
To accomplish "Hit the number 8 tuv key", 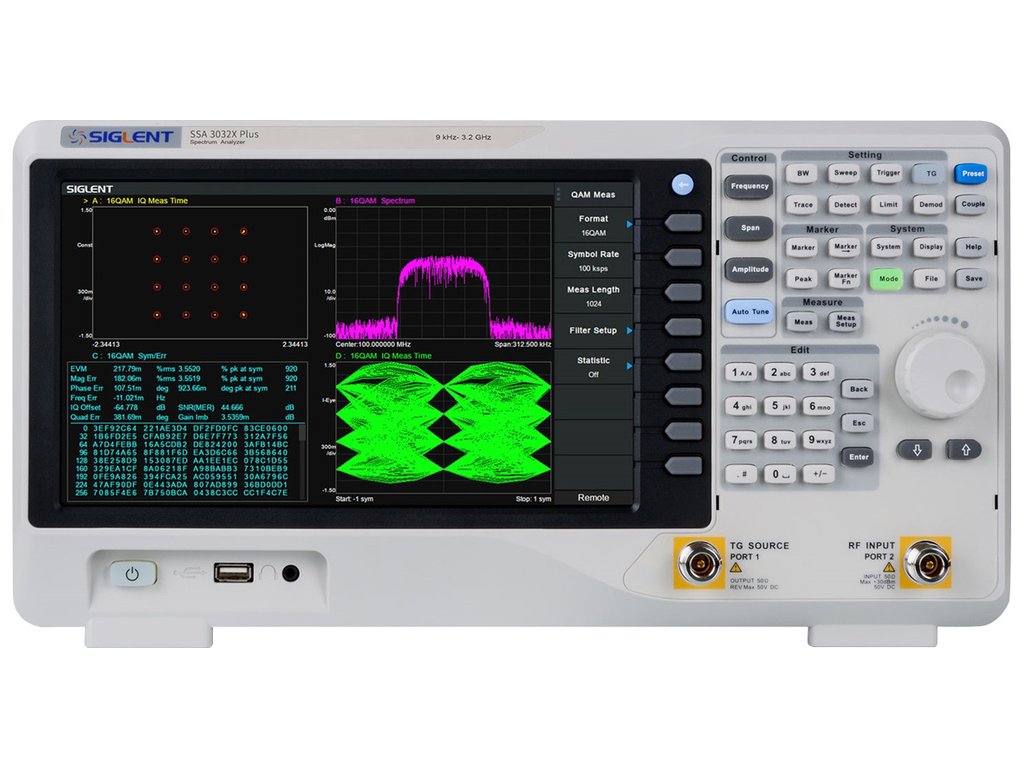I will coord(780,440).
